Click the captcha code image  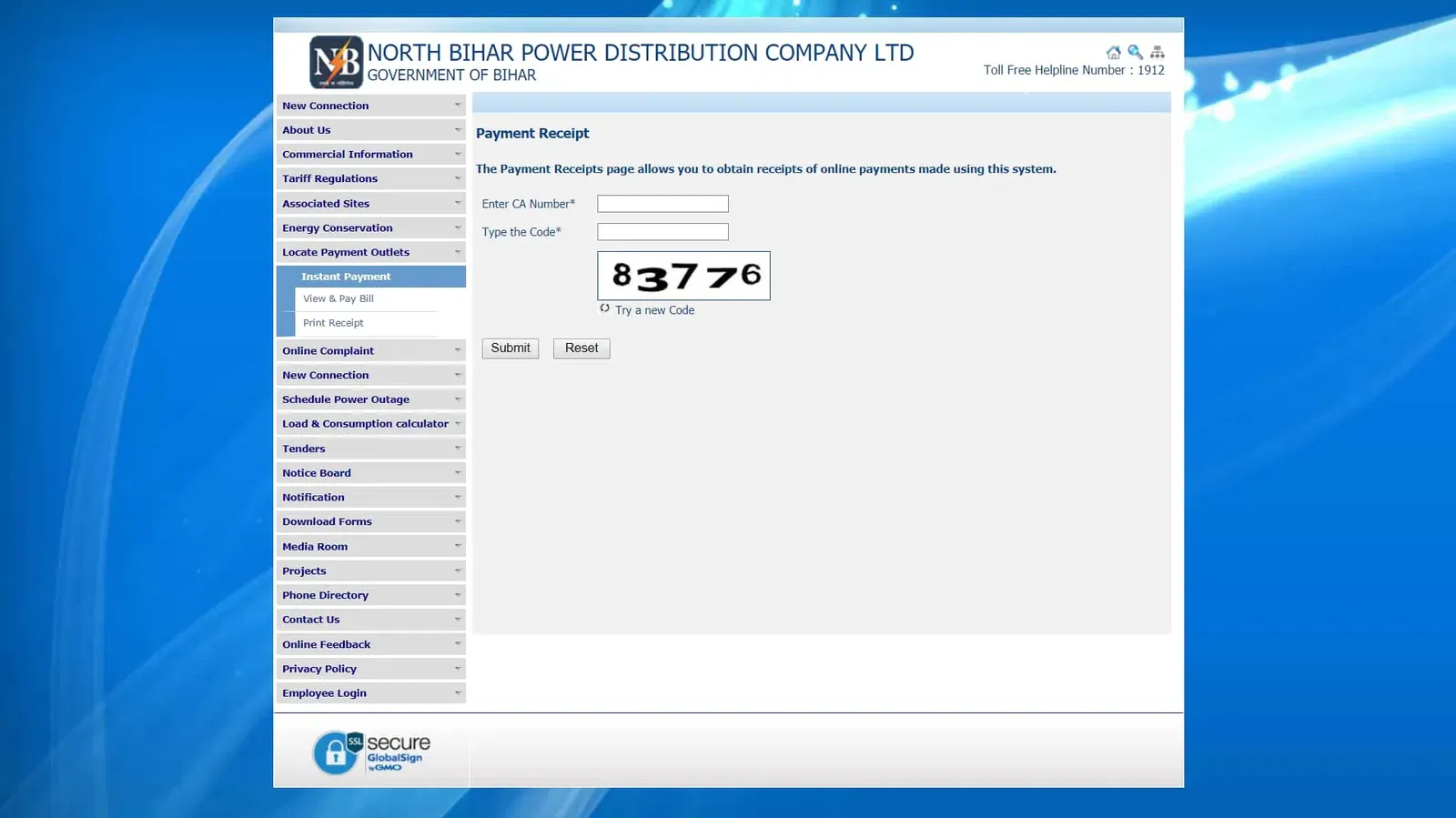click(x=683, y=276)
